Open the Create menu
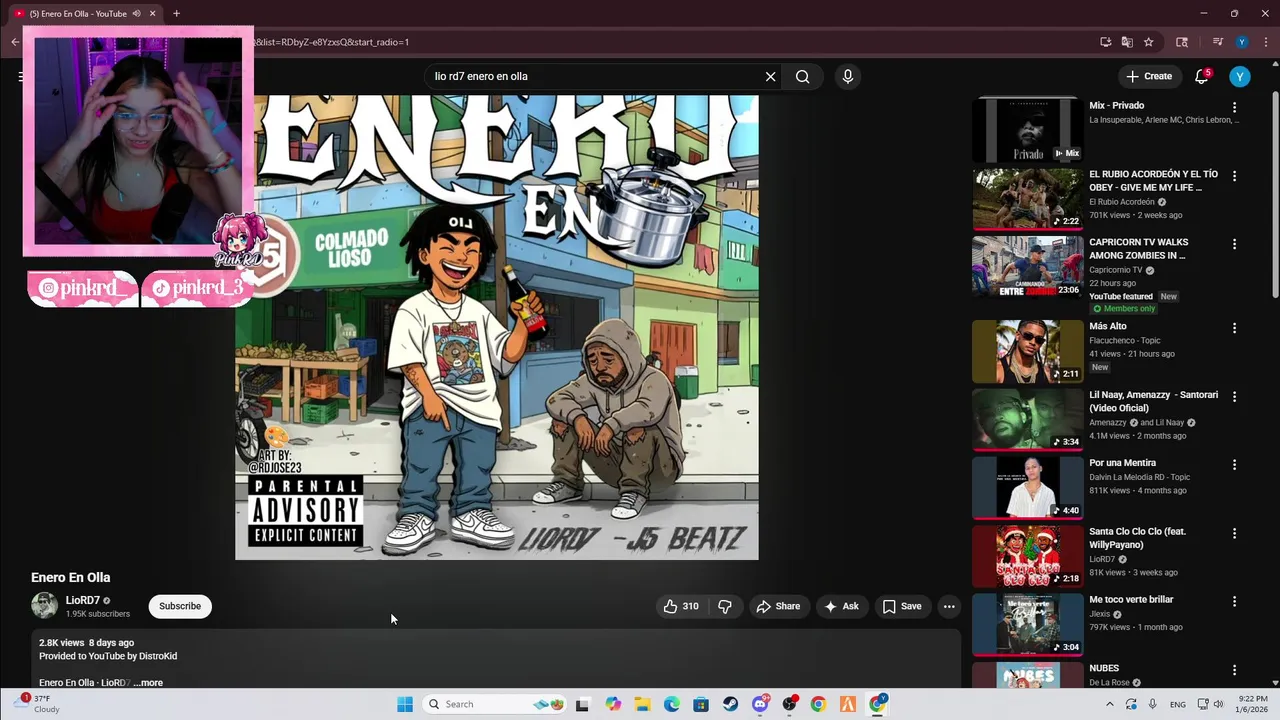The height and width of the screenshot is (720, 1280). click(1149, 76)
